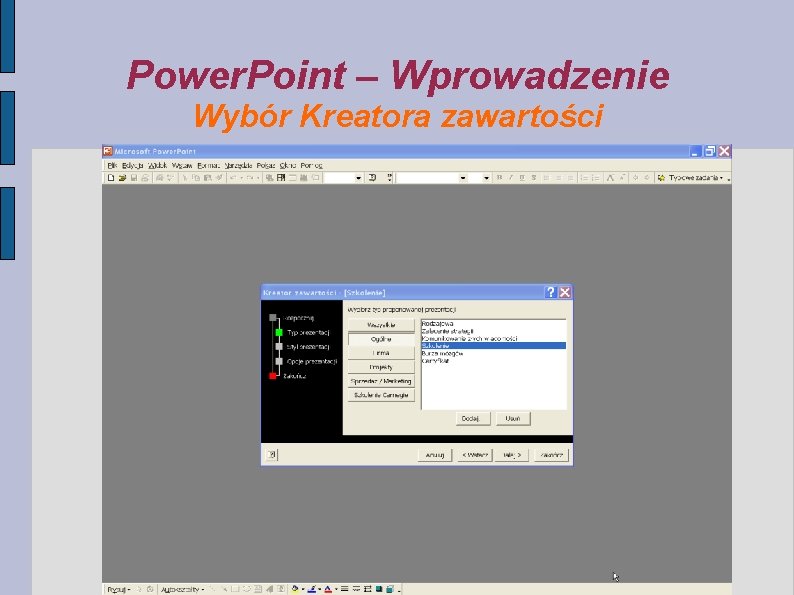The height and width of the screenshot is (595, 794).
Task: Click the Underline formatting icon
Action: click(522, 178)
